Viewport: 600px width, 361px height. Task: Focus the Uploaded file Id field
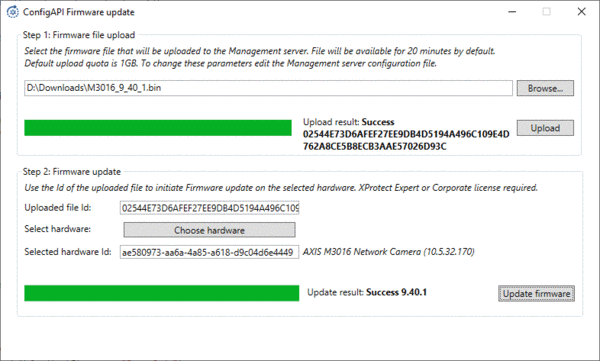coord(209,208)
